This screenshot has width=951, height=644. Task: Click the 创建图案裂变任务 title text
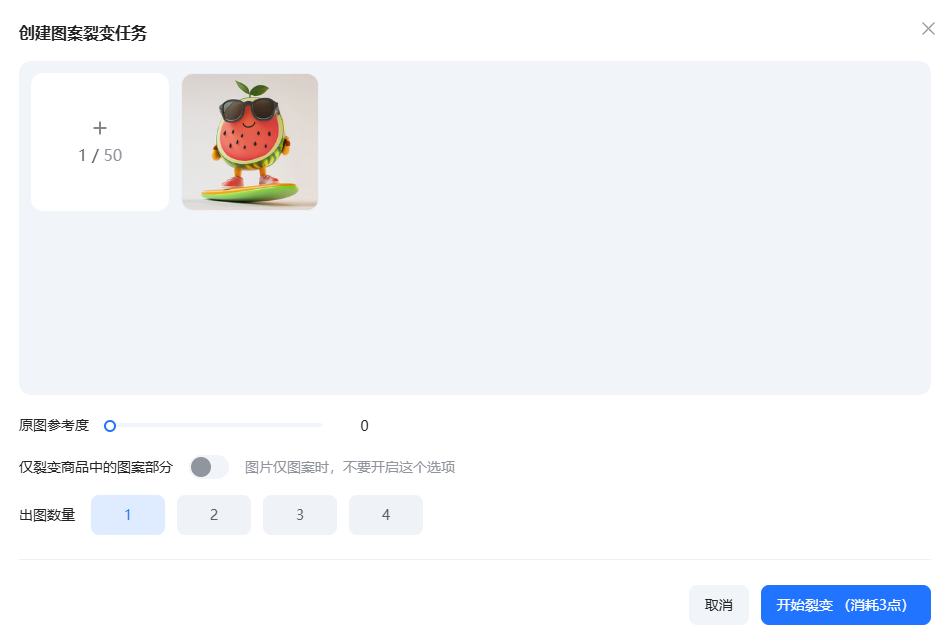click(x=83, y=33)
